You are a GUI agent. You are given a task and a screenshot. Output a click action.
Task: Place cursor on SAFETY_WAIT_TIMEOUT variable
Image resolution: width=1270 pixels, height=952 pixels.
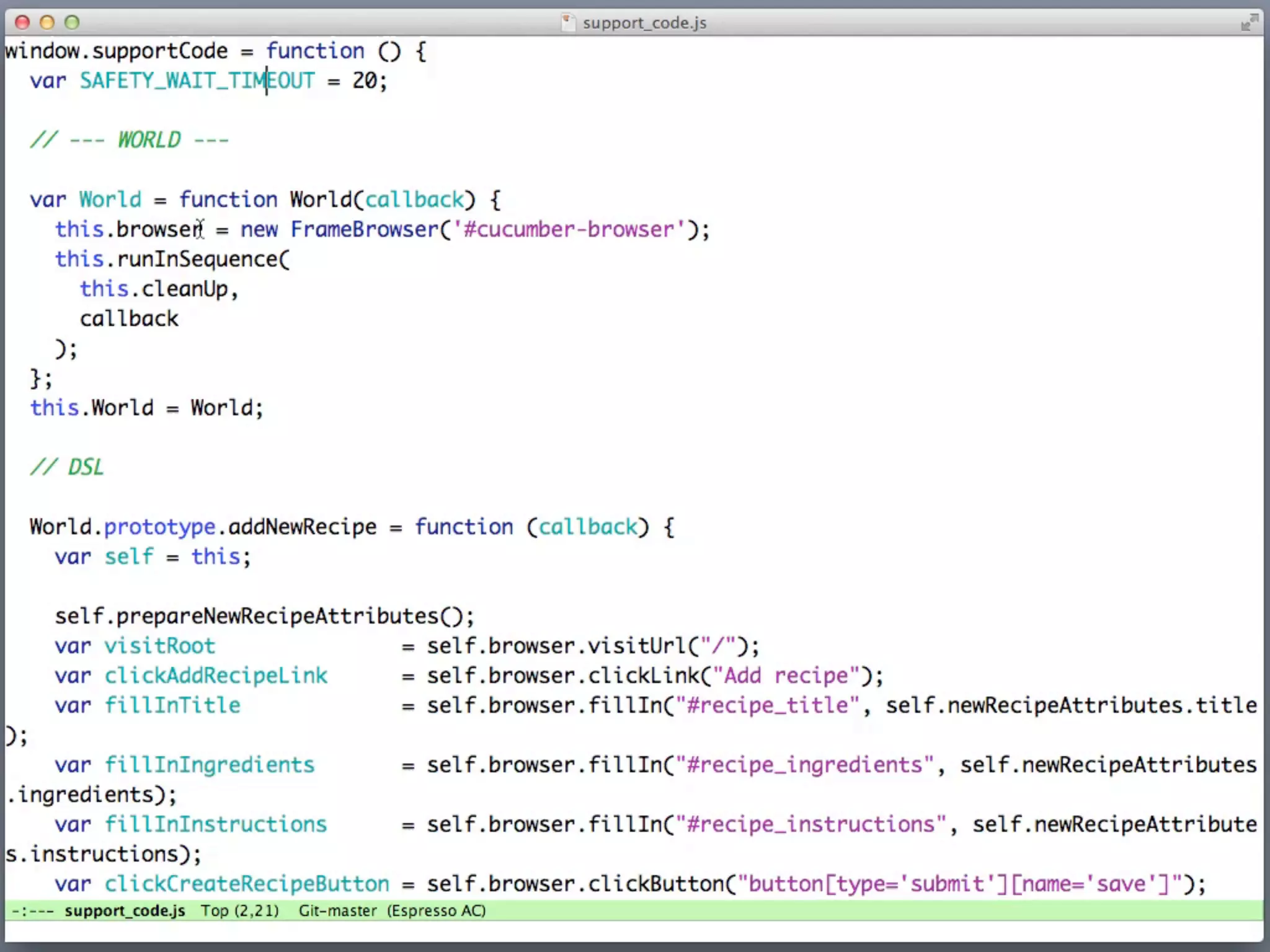click(197, 81)
